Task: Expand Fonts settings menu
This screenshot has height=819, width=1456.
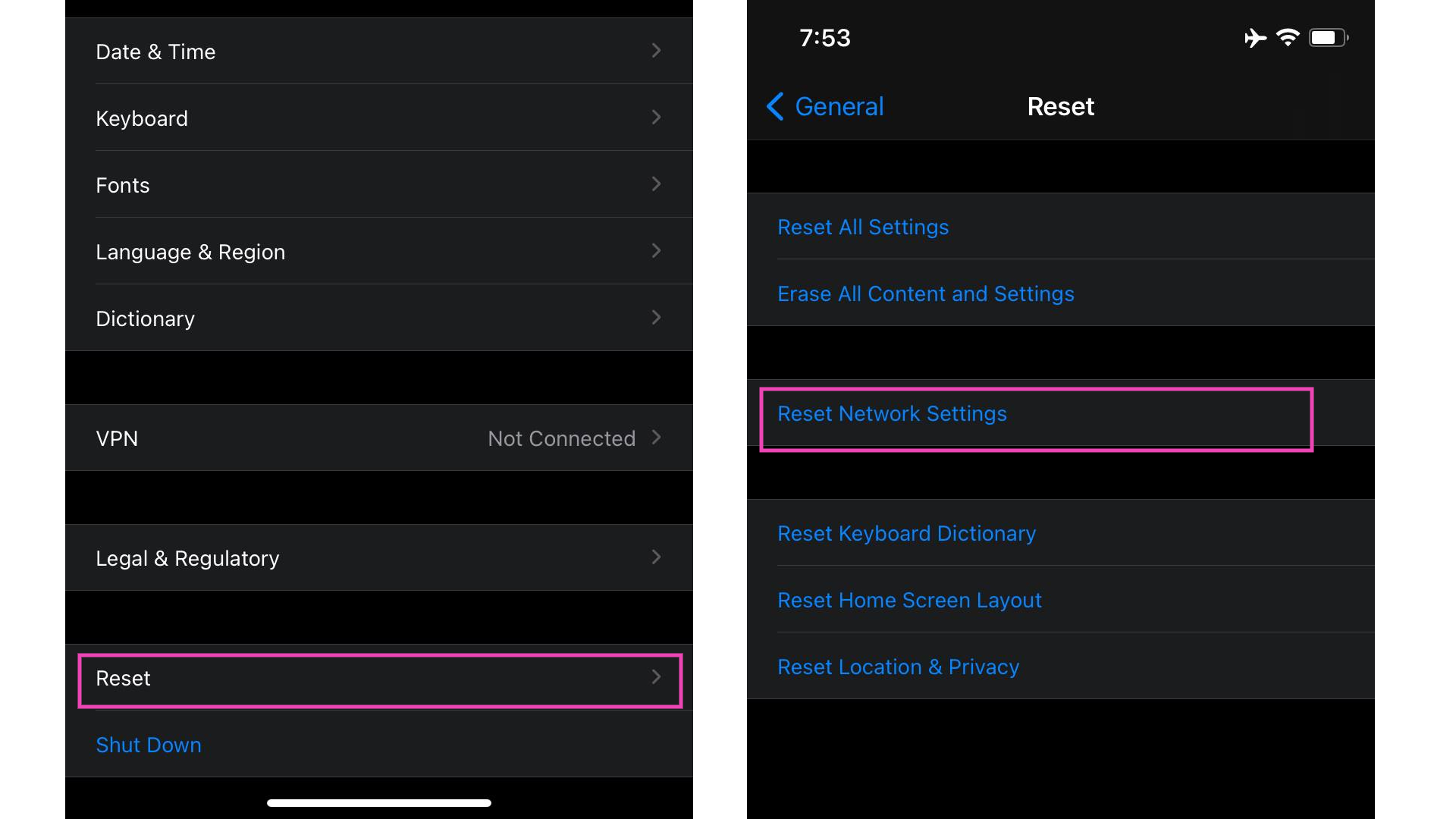Action: (382, 185)
